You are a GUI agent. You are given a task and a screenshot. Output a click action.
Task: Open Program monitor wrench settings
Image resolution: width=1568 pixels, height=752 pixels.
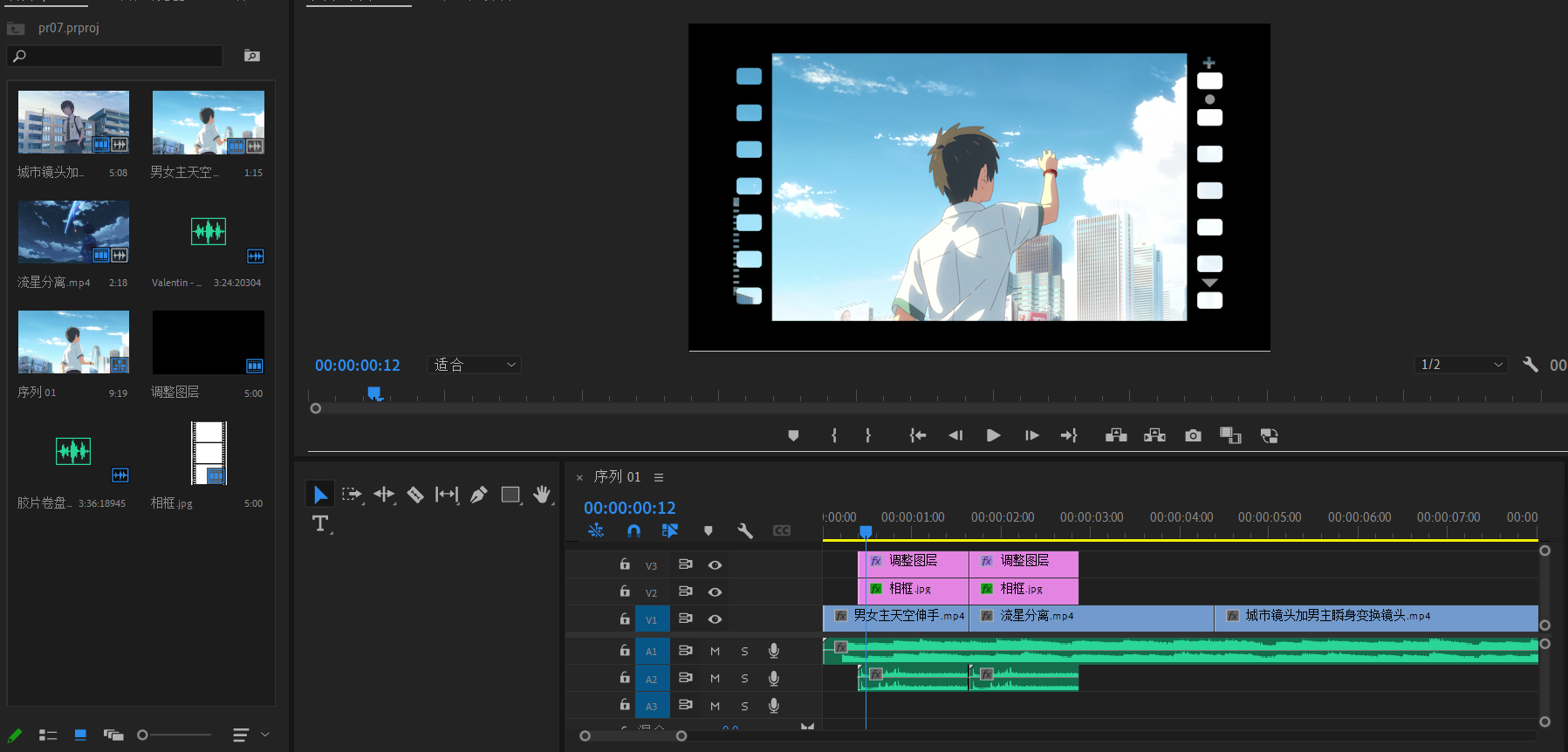1530,365
